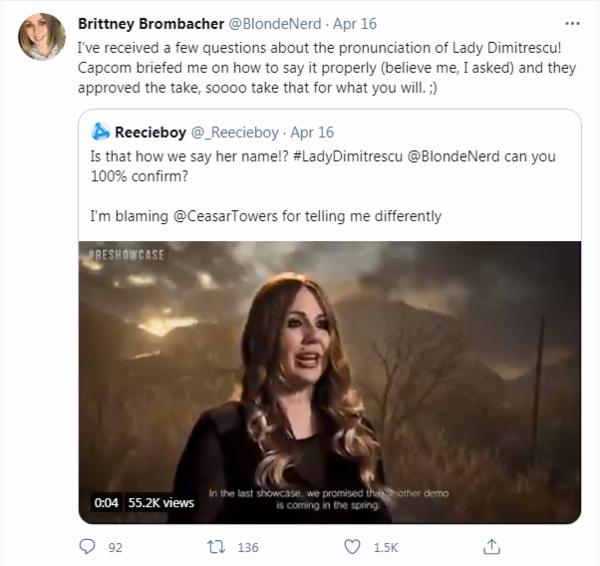Play the embedded showcase video
Screen dimensions: 600x566
coord(329,382)
